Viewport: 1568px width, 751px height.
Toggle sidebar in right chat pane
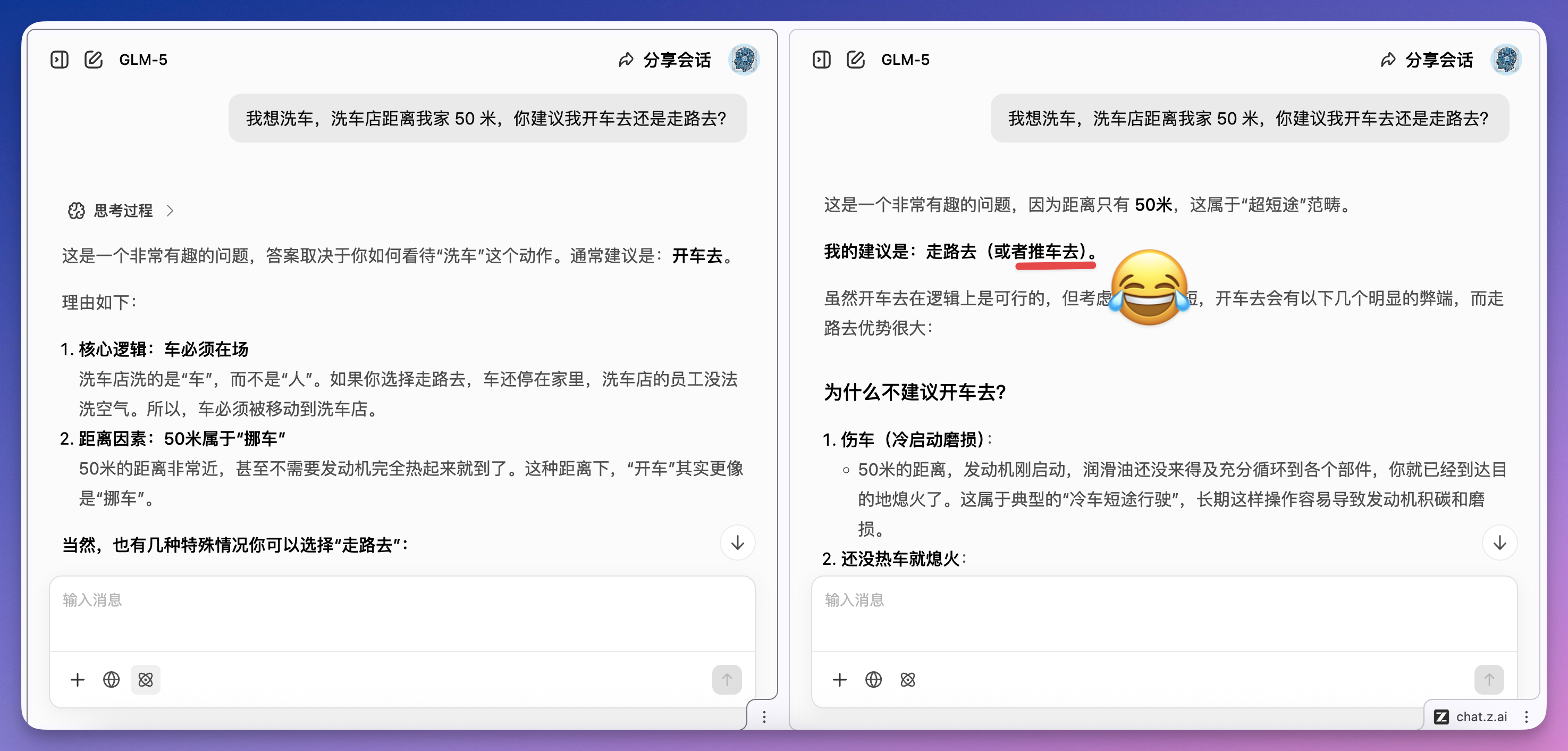click(x=821, y=60)
